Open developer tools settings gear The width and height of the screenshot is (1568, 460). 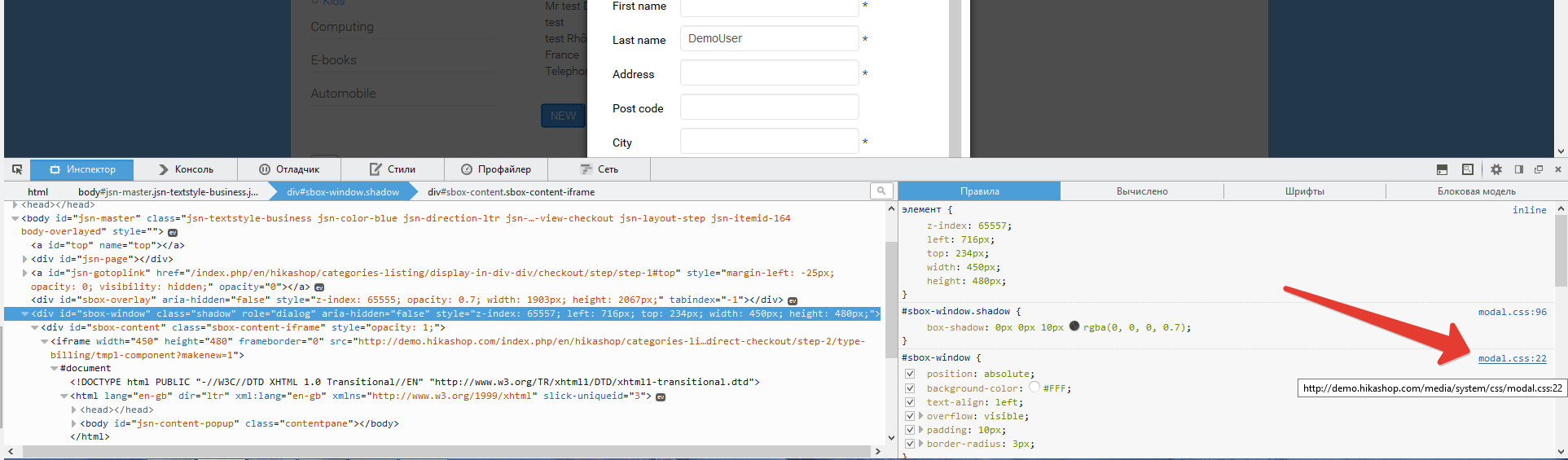(1496, 169)
